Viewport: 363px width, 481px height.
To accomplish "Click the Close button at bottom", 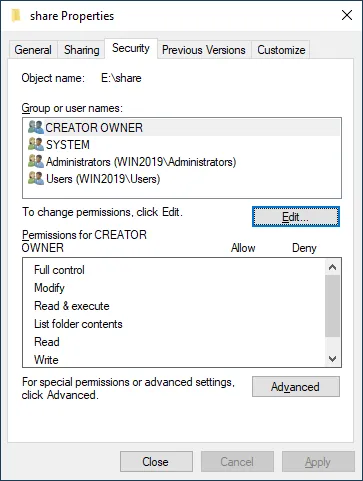I will tap(156, 462).
